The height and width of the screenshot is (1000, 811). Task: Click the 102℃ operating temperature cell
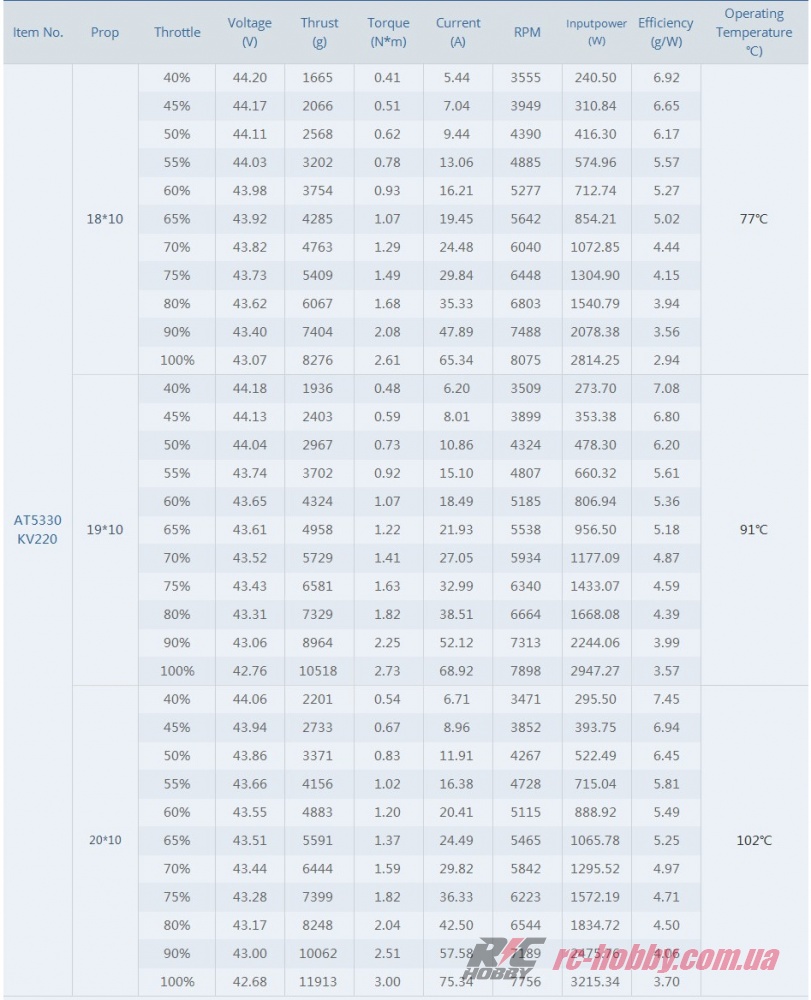pos(754,840)
